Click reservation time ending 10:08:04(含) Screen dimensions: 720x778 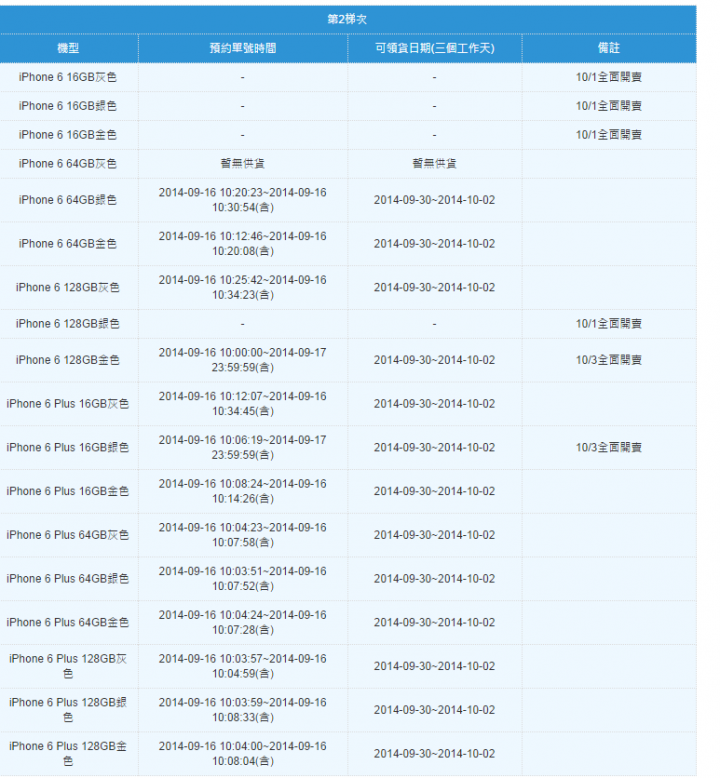[243, 754]
